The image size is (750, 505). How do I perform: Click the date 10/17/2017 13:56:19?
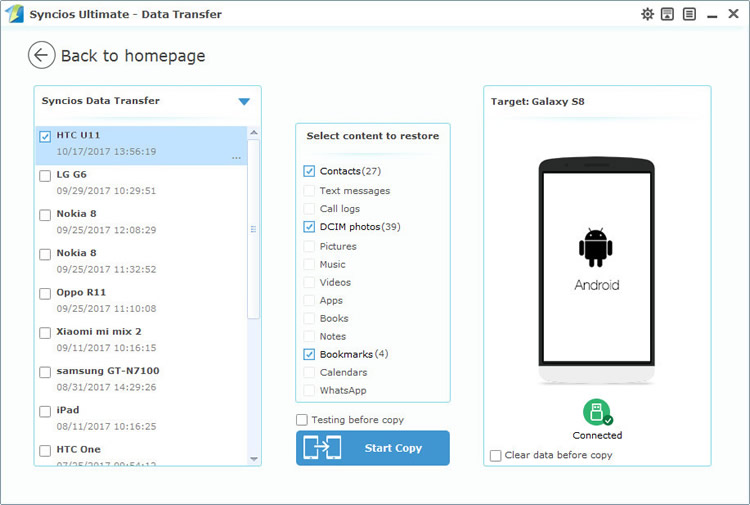coord(106,152)
